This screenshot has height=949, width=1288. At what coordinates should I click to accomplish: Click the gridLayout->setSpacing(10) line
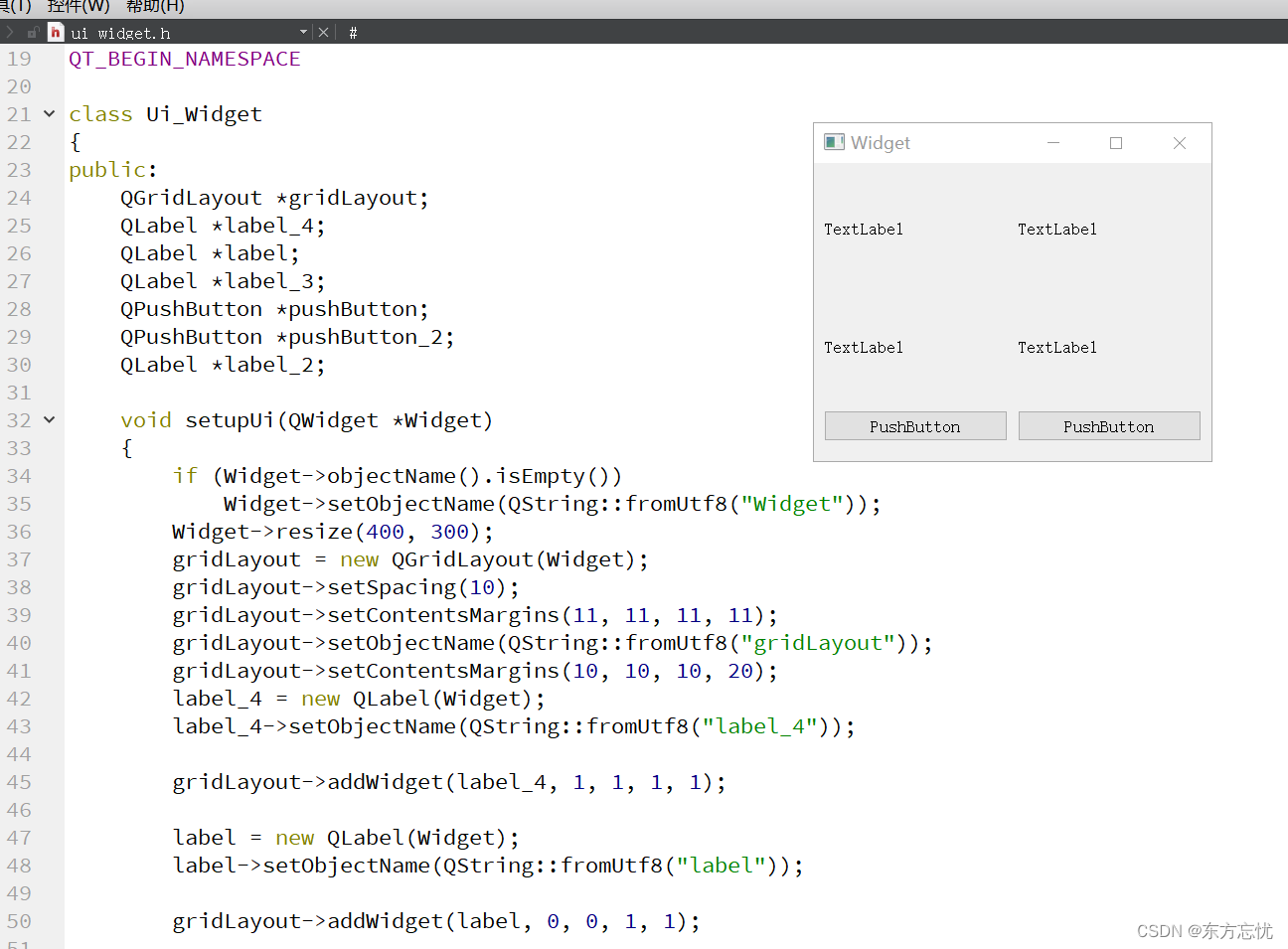(346, 587)
